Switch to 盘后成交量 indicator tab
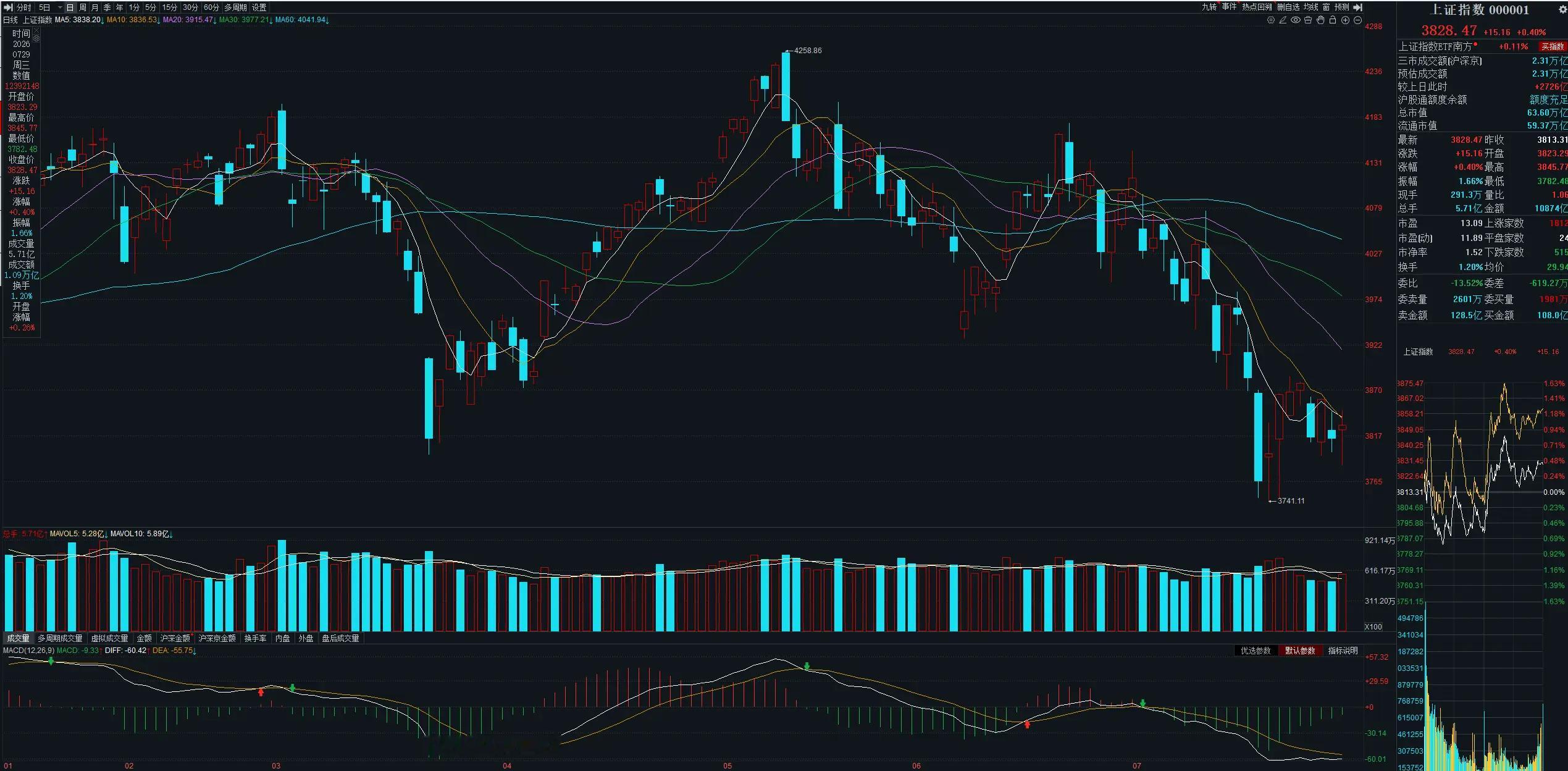 [x=340, y=638]
